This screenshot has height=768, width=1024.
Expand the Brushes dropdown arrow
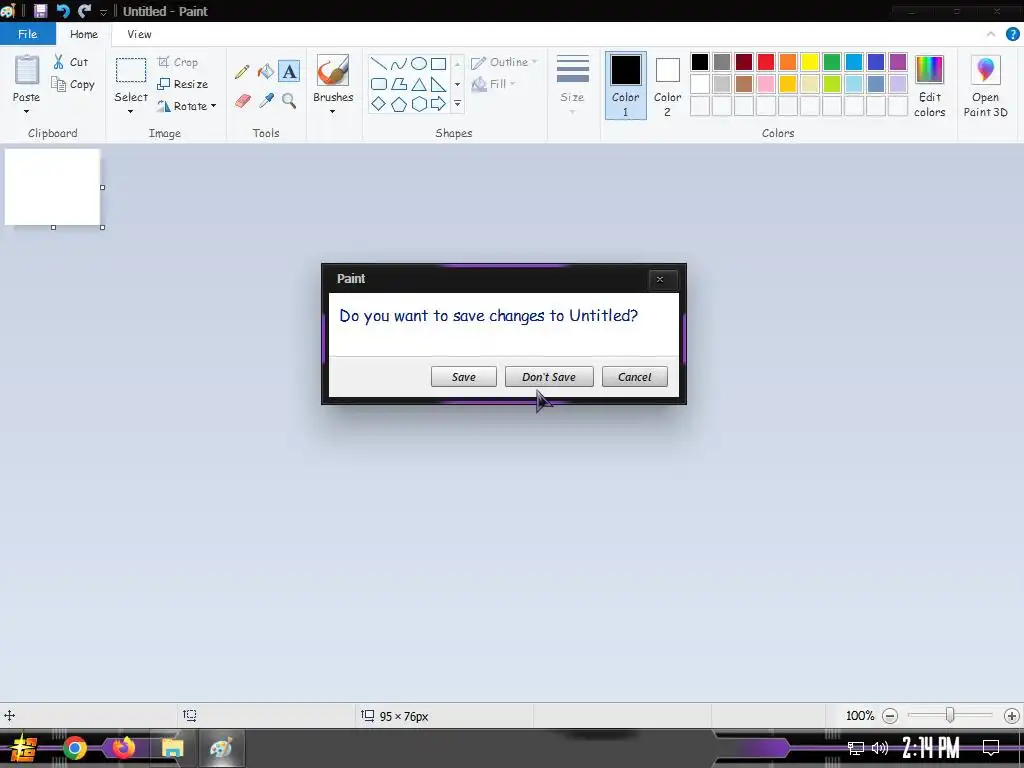[x=332, y=112]
